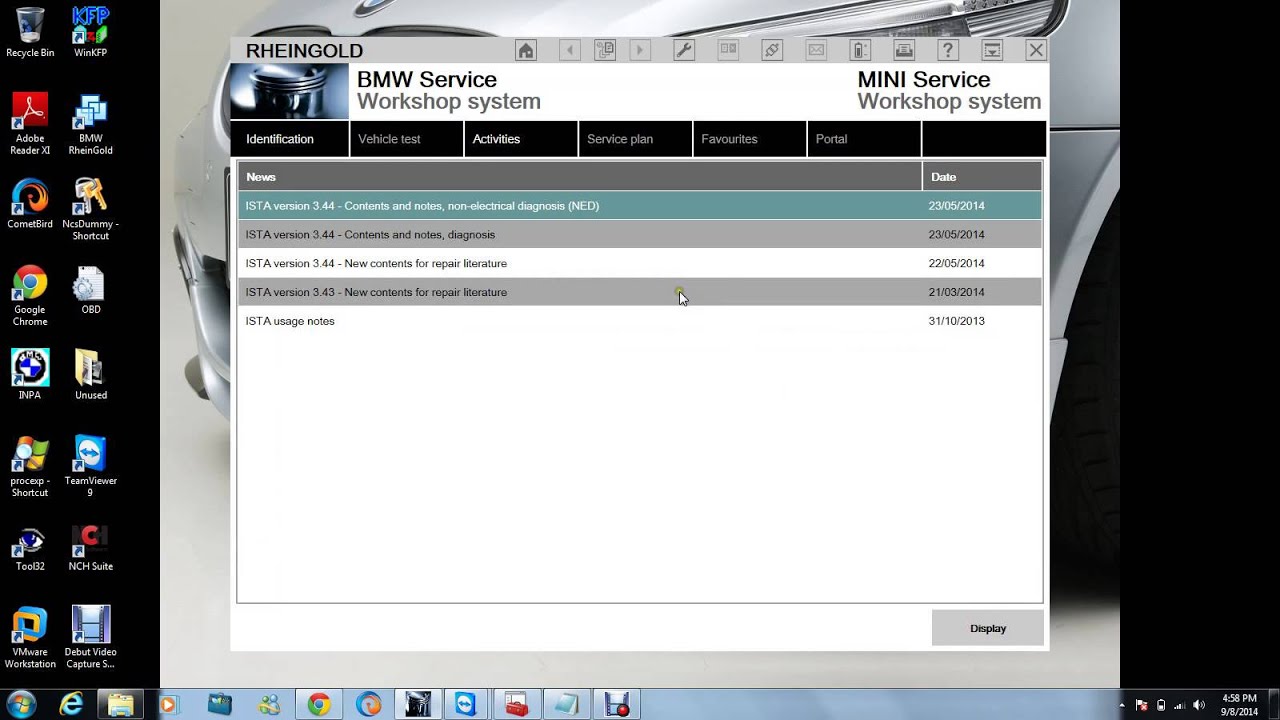Open the VMware Workstation desktop icon

(30, 637)
